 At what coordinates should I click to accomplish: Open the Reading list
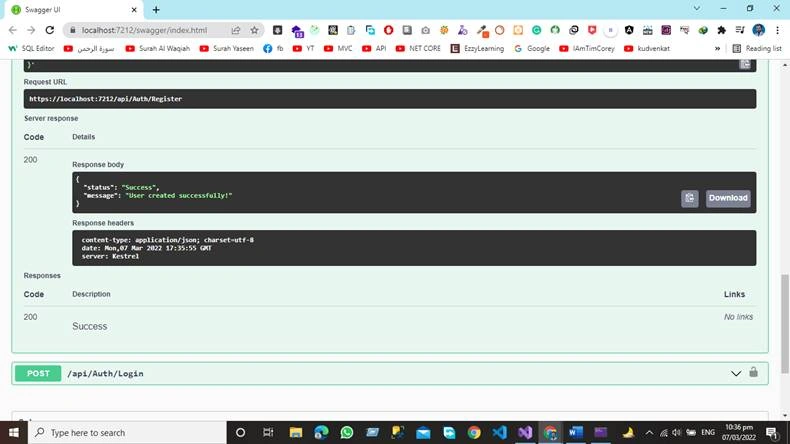pos(757,48)
